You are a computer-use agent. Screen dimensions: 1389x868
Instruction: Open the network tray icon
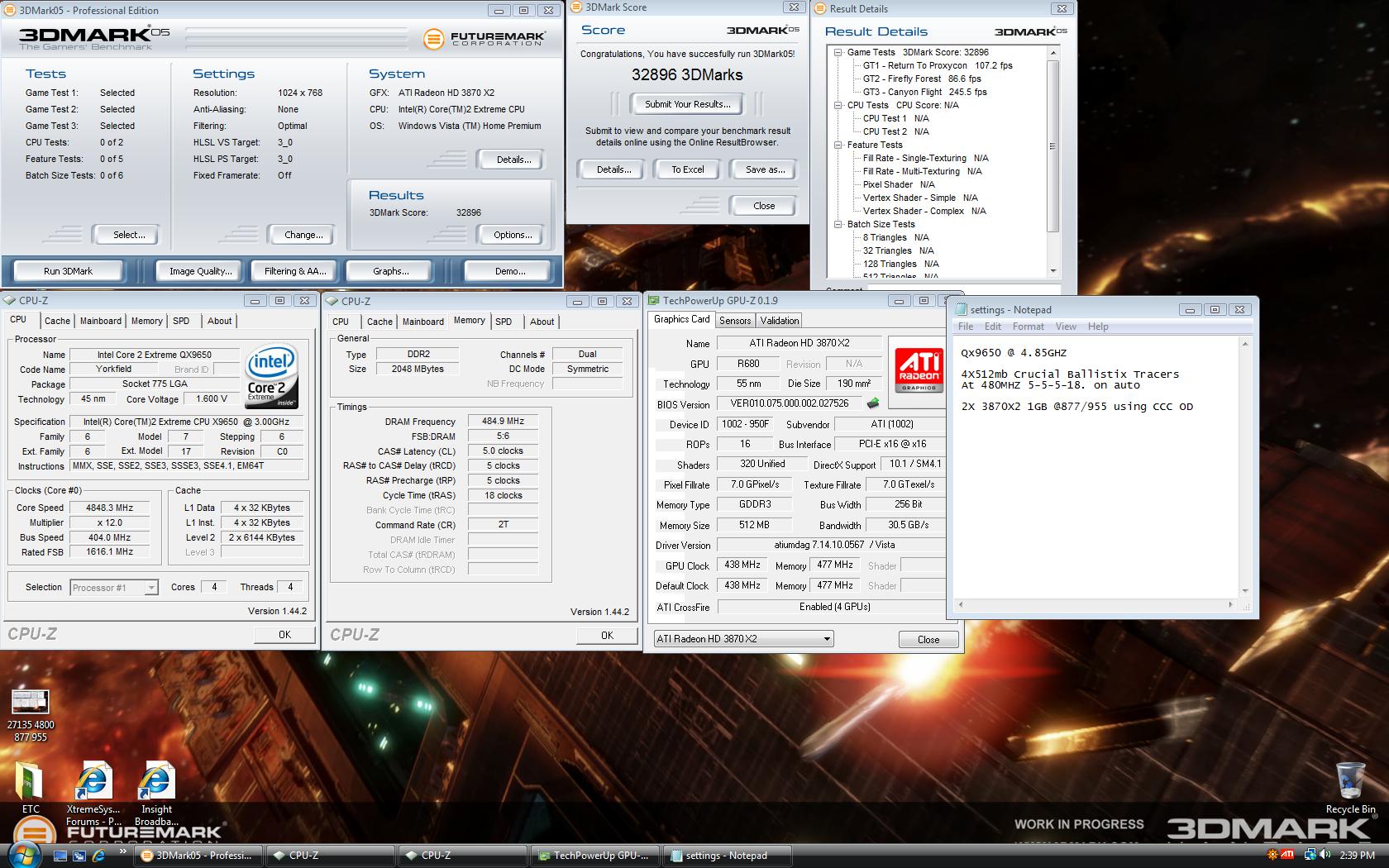[1310, 855]
